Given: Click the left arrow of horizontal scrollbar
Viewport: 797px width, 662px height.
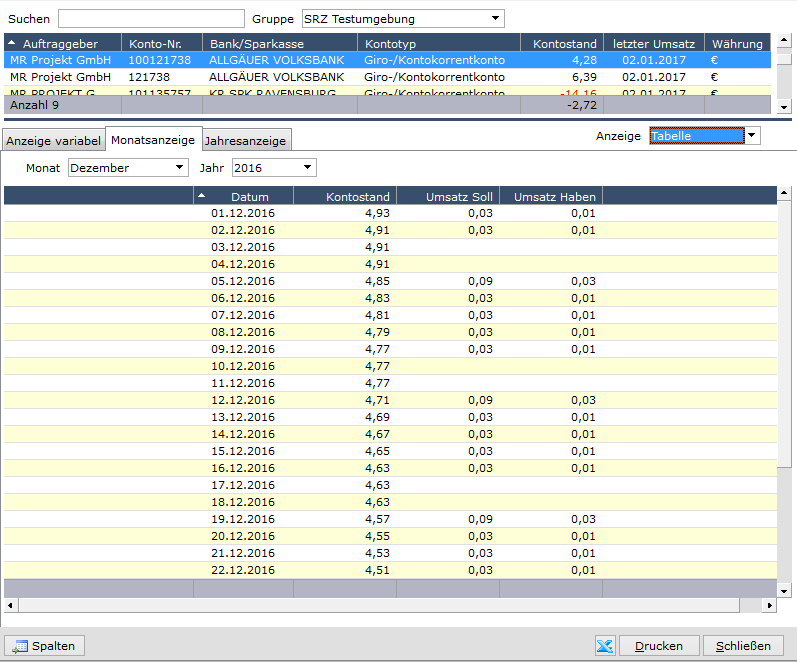Looking at the screenshot, I should coord(10,605).
